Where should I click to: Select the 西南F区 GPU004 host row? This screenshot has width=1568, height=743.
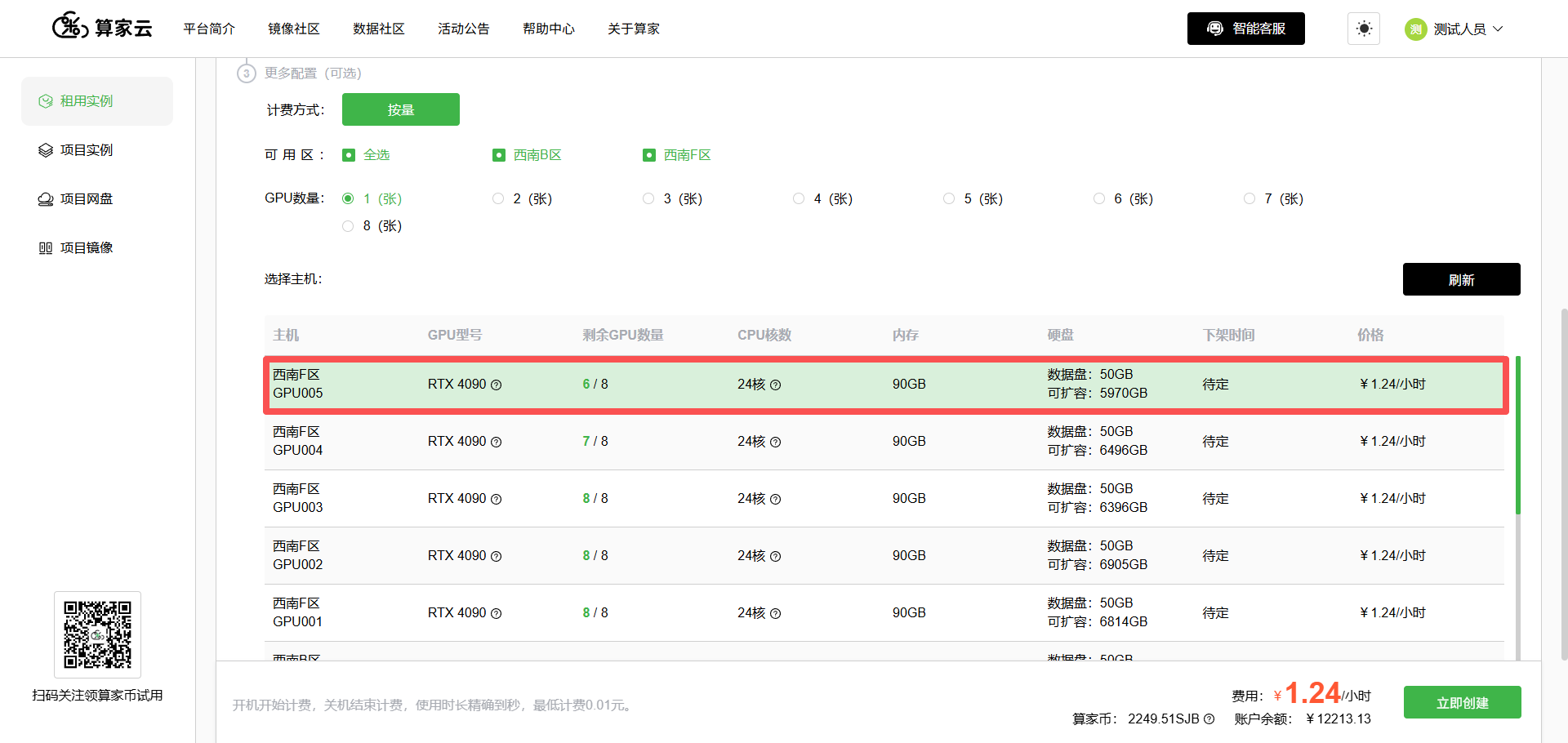click(x=884, y=442)
